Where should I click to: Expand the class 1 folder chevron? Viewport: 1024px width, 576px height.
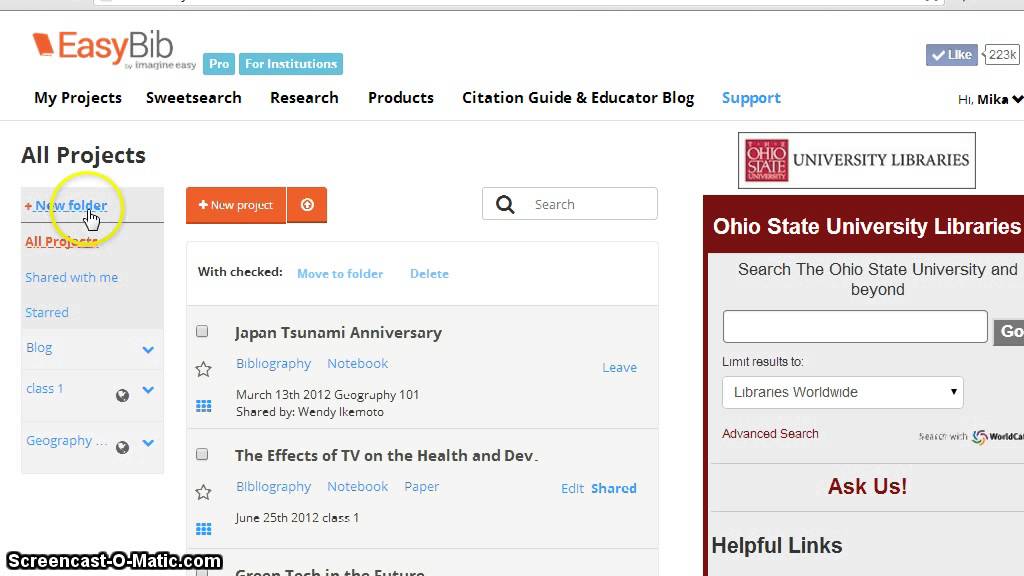148,390
